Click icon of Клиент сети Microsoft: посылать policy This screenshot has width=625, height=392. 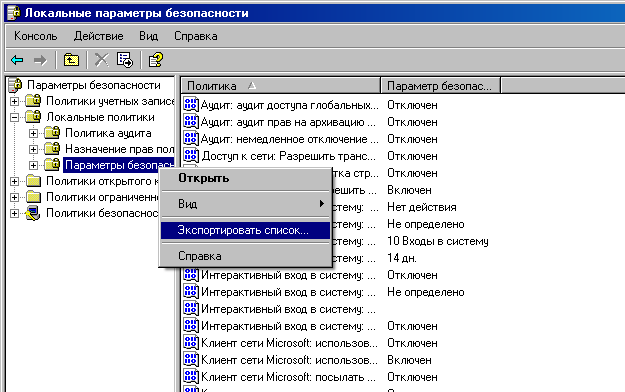191,376
